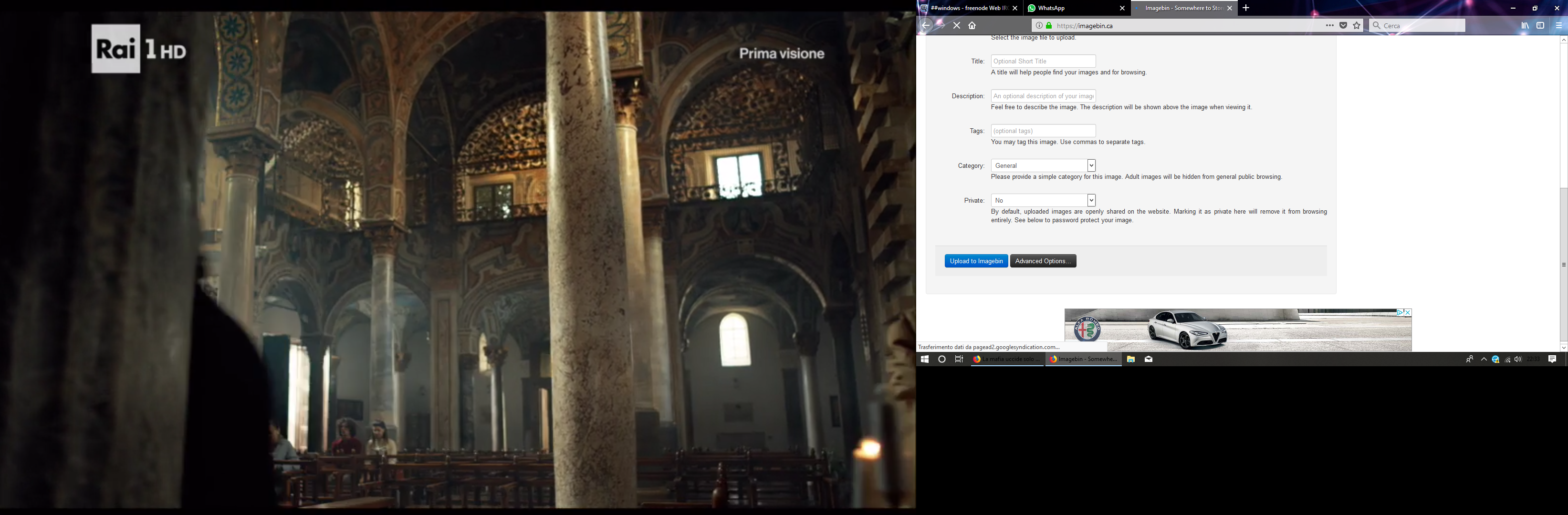This screenshot has height=515, width=1568.
Task: Click the Description text field
Action: click(x=1043, y=96)
